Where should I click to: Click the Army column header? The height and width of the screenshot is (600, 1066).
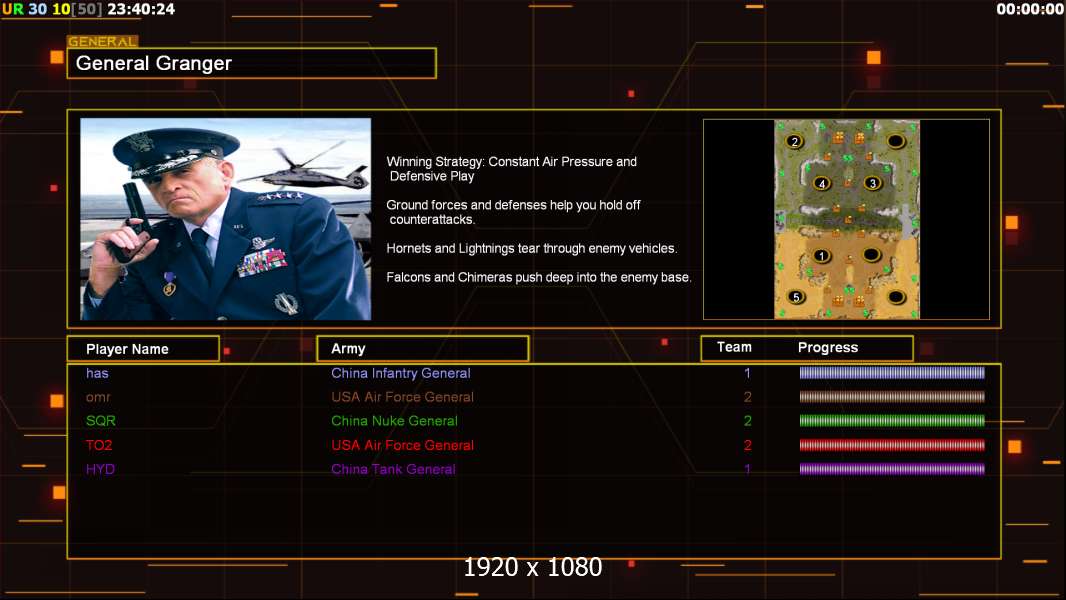click(x=422, y=349)
